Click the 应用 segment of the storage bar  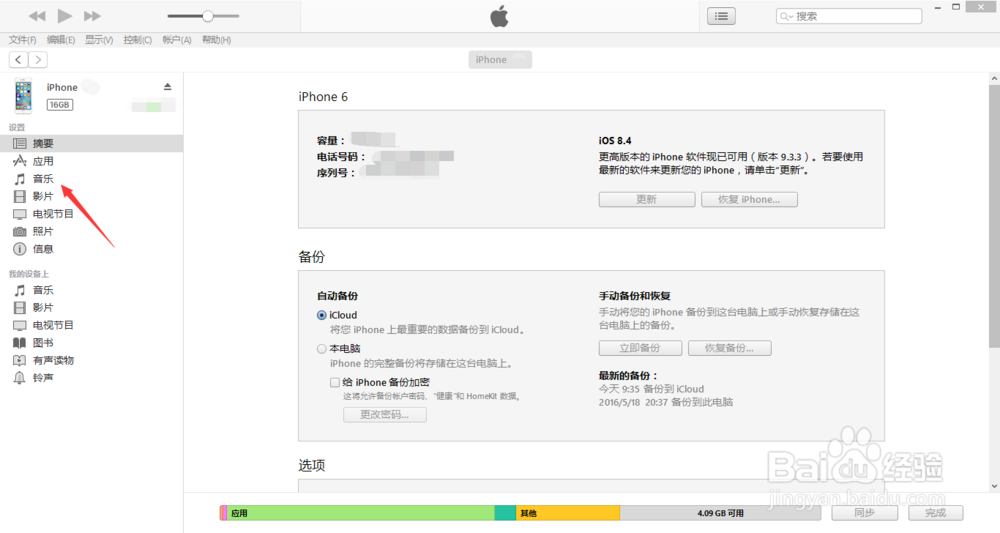(361, 513)
